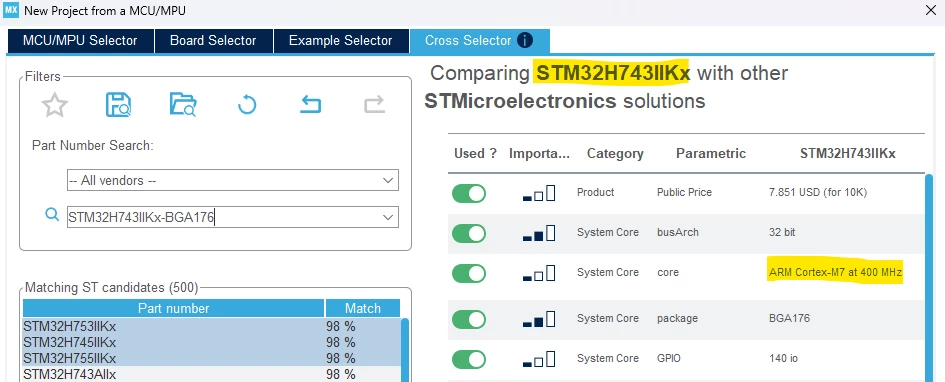Sort candidates by Match header
Image resolution: width=945 pixels, height=382 pixels.
click(363, 308)
